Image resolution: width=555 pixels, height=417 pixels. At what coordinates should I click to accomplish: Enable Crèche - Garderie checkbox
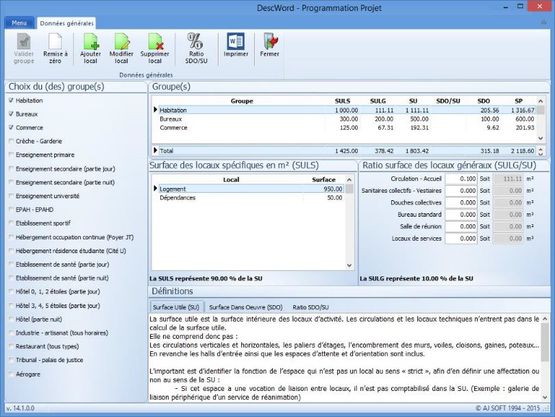[11, 141]
